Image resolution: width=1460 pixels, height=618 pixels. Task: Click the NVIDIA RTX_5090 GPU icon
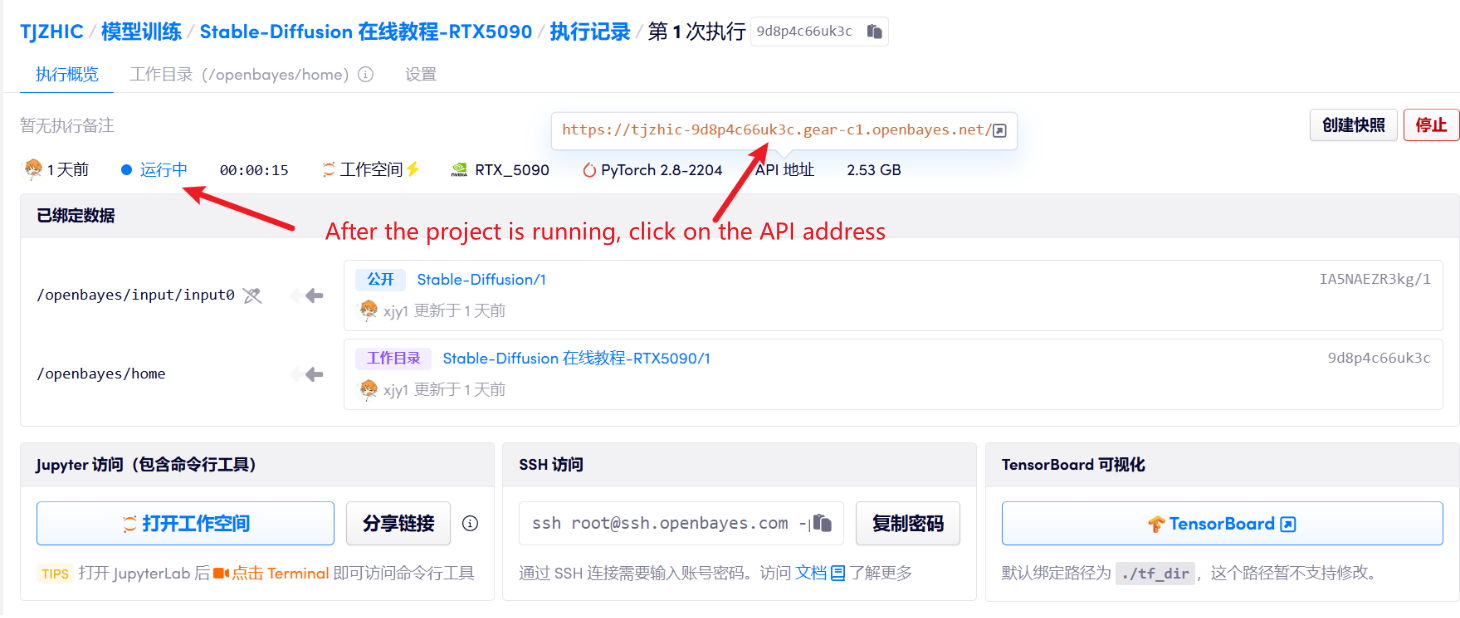click(460, 170)
